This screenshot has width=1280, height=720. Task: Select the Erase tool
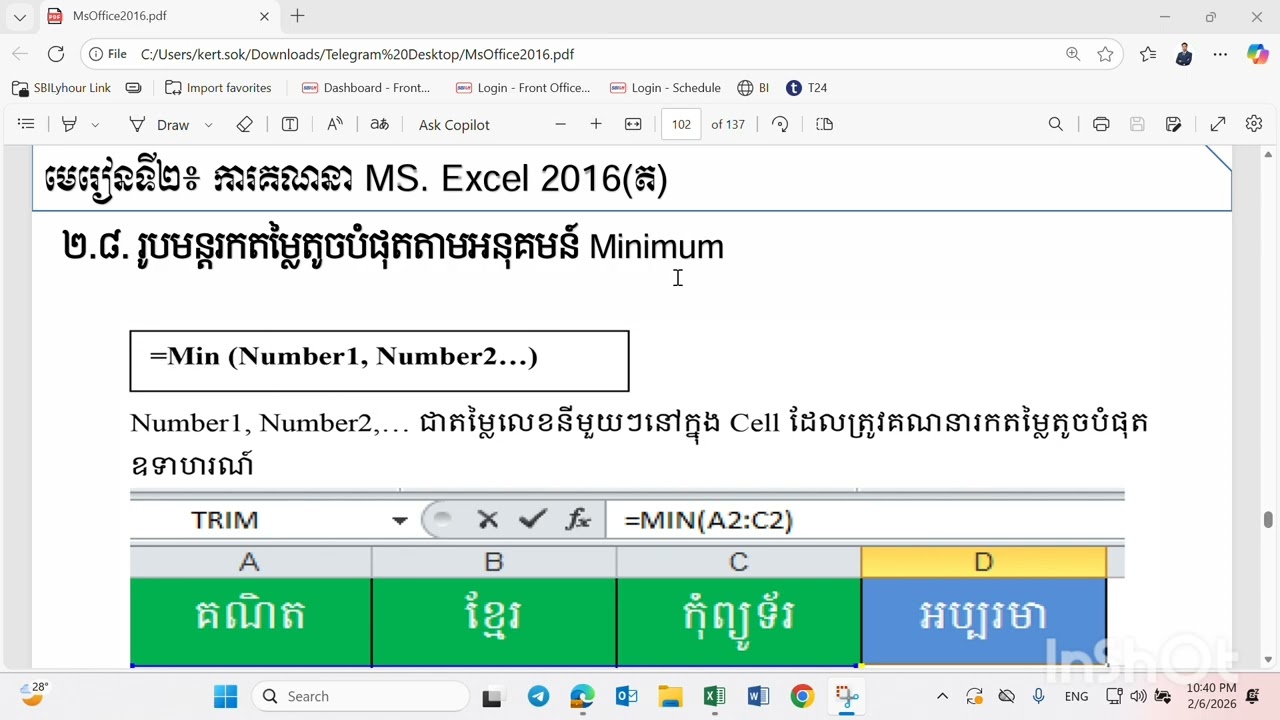(244, 124)
